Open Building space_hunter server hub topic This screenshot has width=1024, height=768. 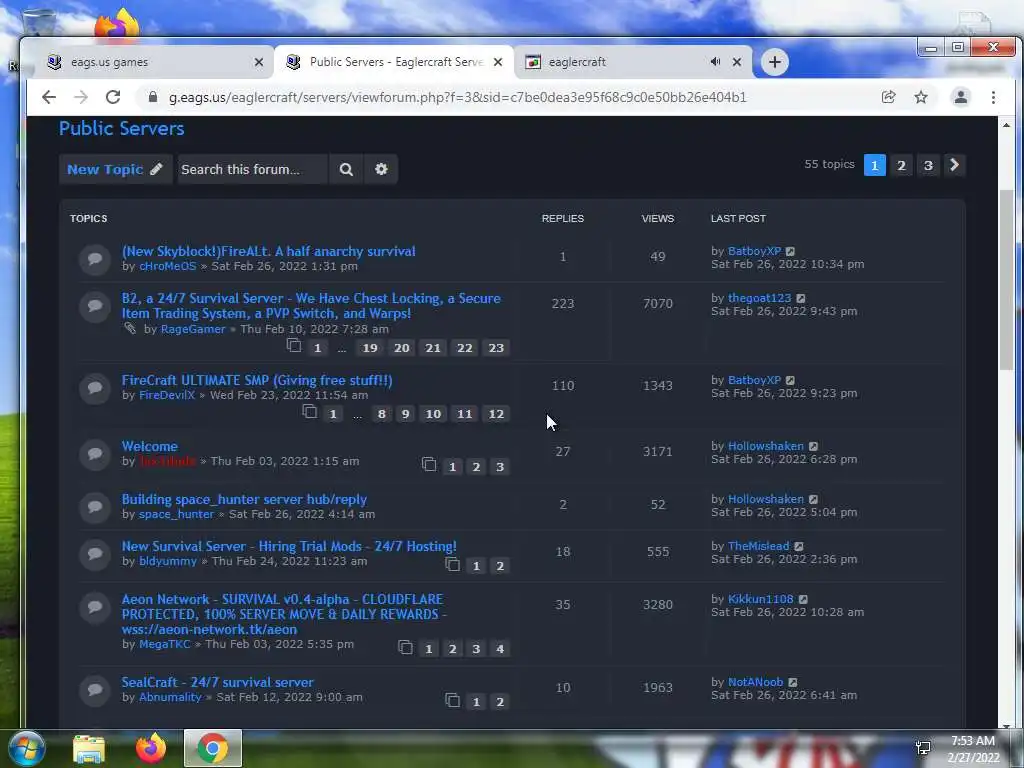tap(244, 500)
